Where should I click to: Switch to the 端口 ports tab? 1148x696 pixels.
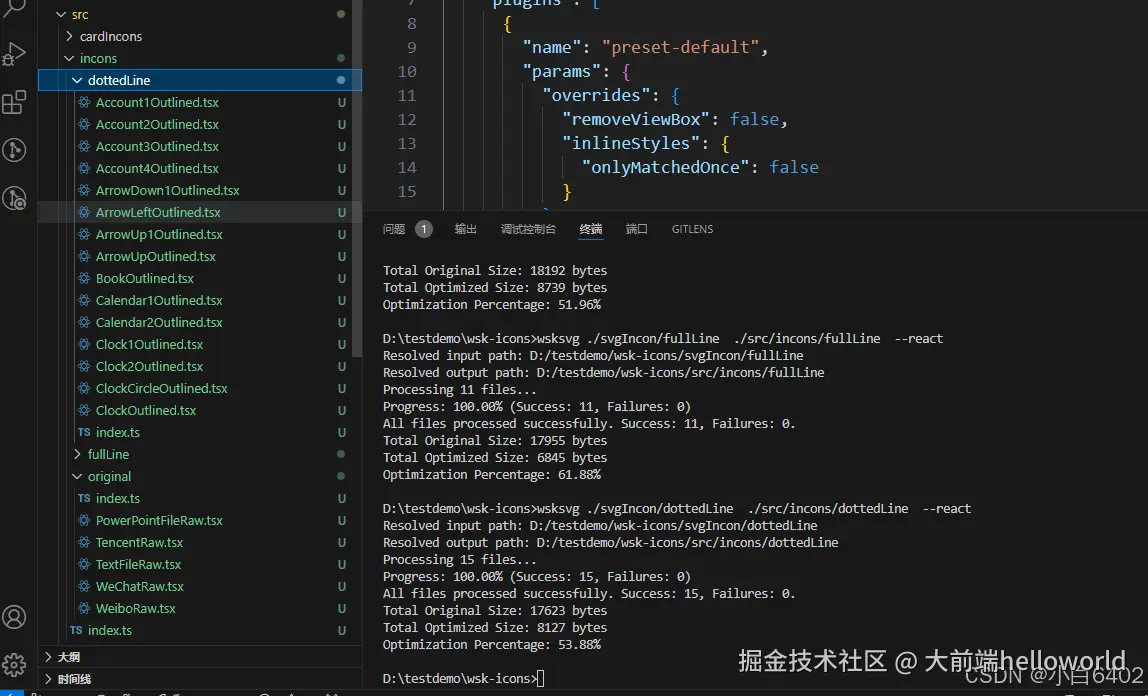pos(636,229)
